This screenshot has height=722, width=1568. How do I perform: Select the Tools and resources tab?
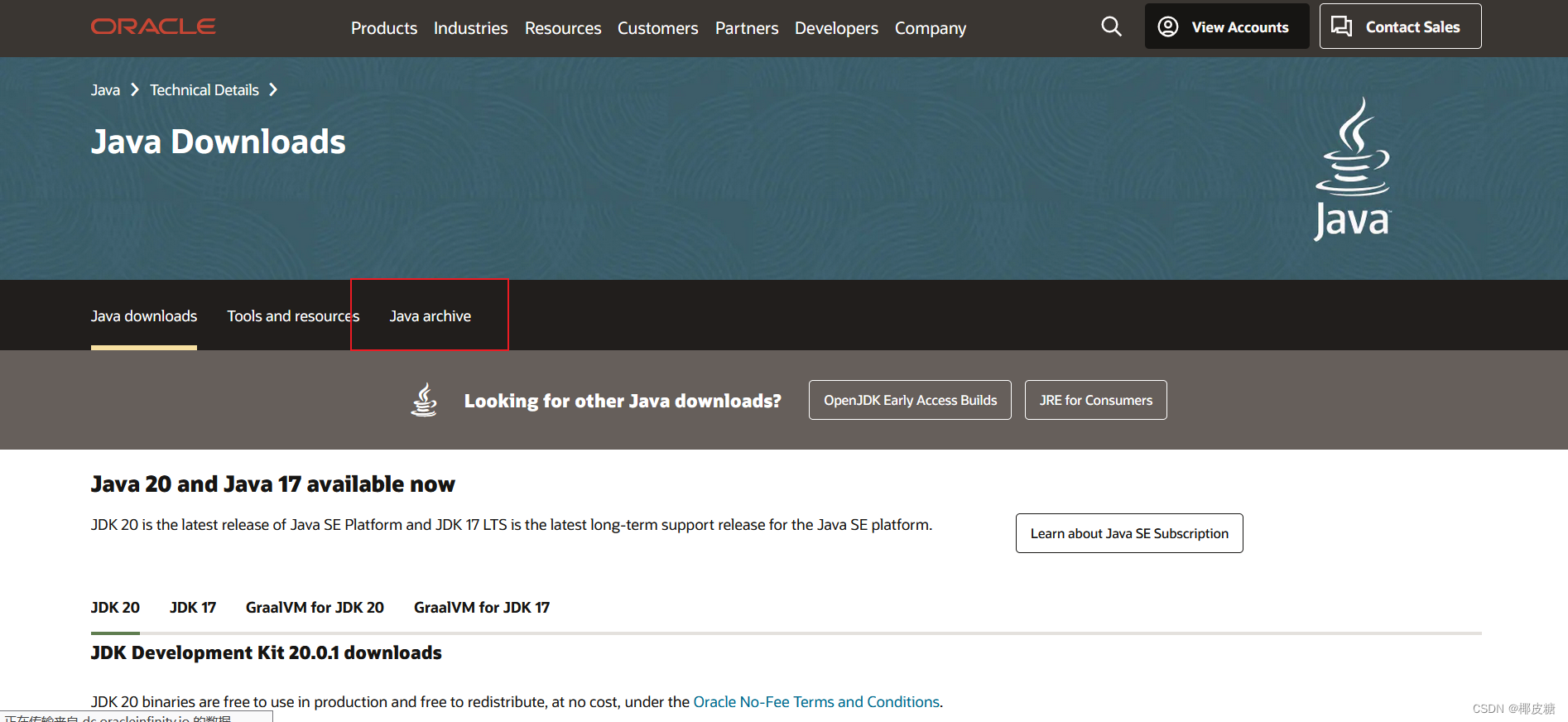[x=293, y=316]
